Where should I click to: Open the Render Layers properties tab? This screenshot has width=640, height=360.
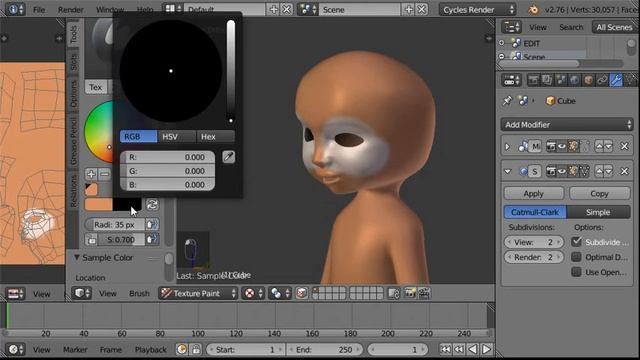coord(547,80)
